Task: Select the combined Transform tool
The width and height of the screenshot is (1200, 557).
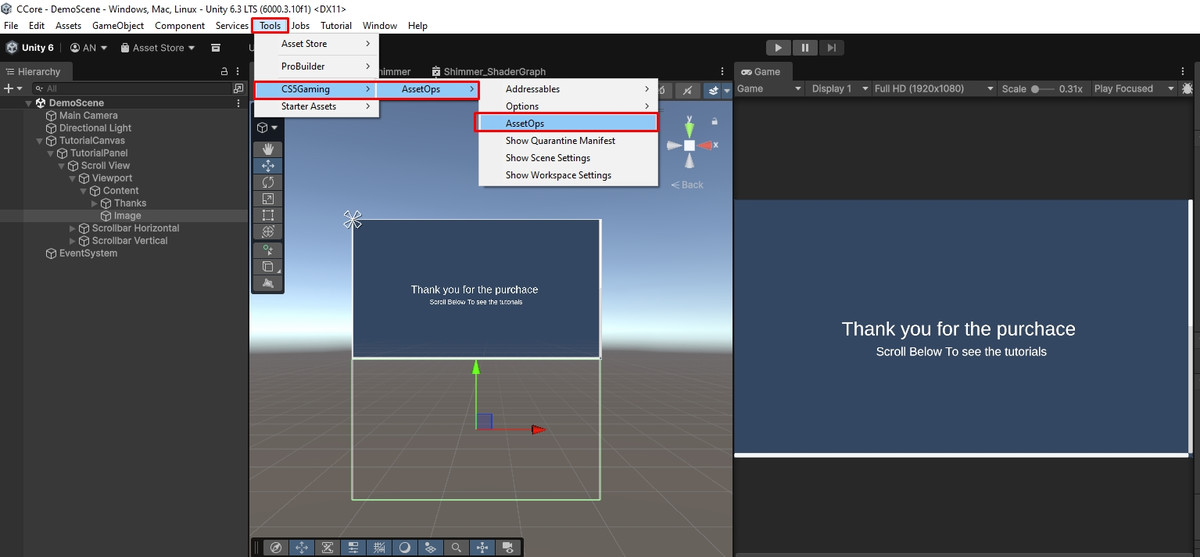Action: point(268,232)
